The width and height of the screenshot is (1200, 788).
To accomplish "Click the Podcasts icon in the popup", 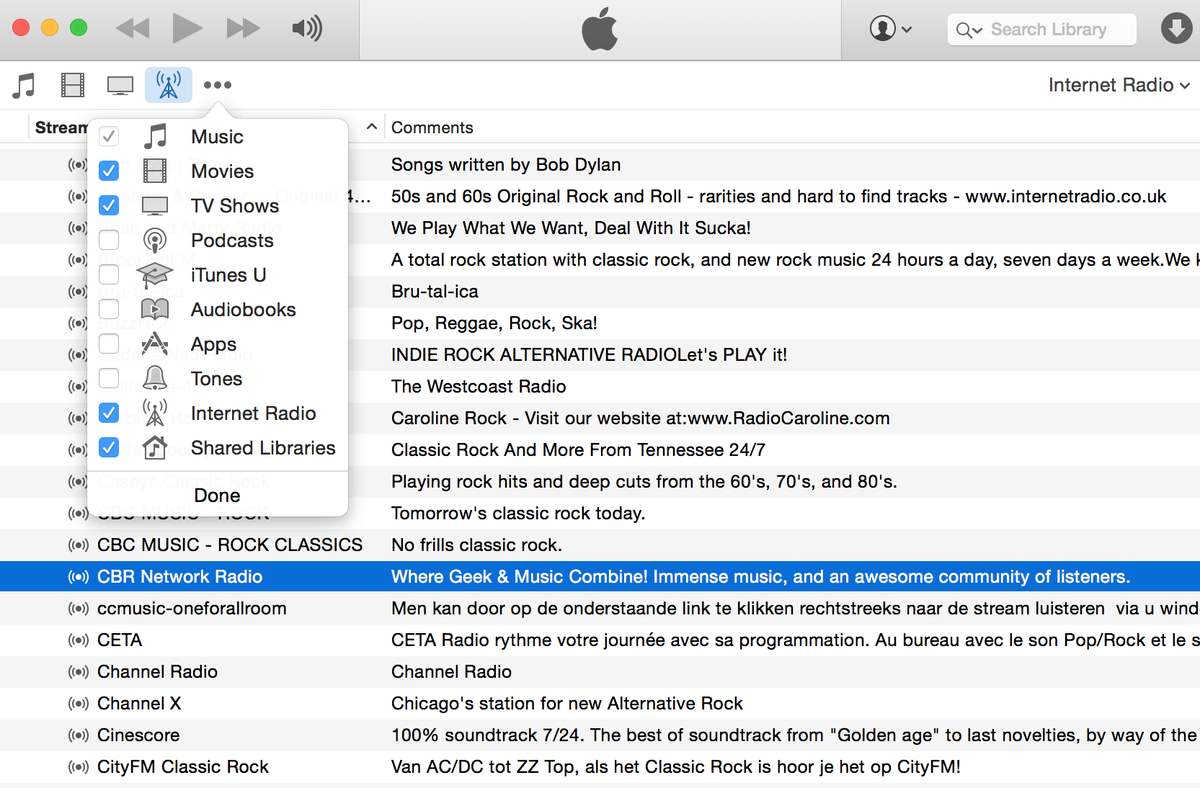I will [155, 240].
